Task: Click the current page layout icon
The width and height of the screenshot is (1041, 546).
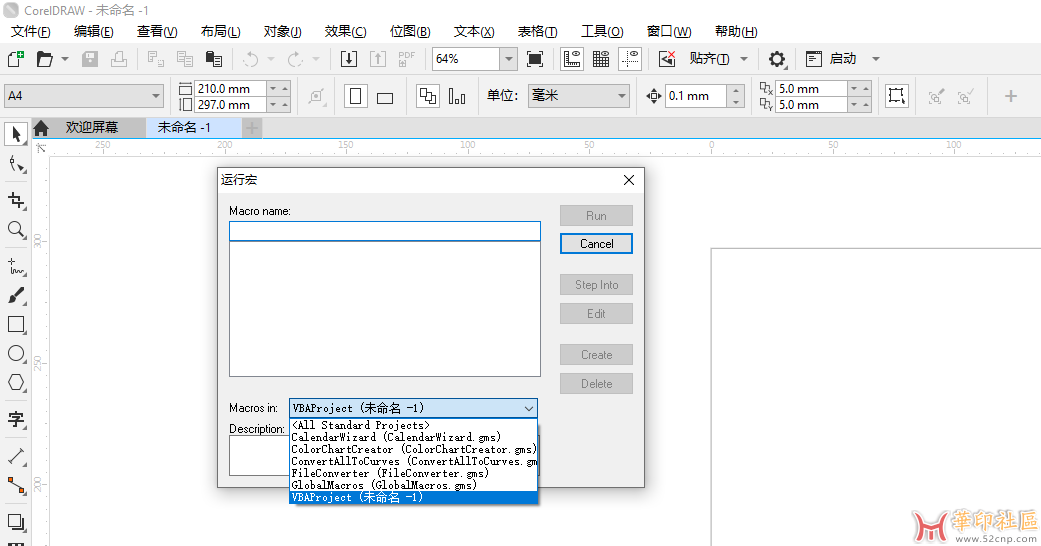Action: 457,96
